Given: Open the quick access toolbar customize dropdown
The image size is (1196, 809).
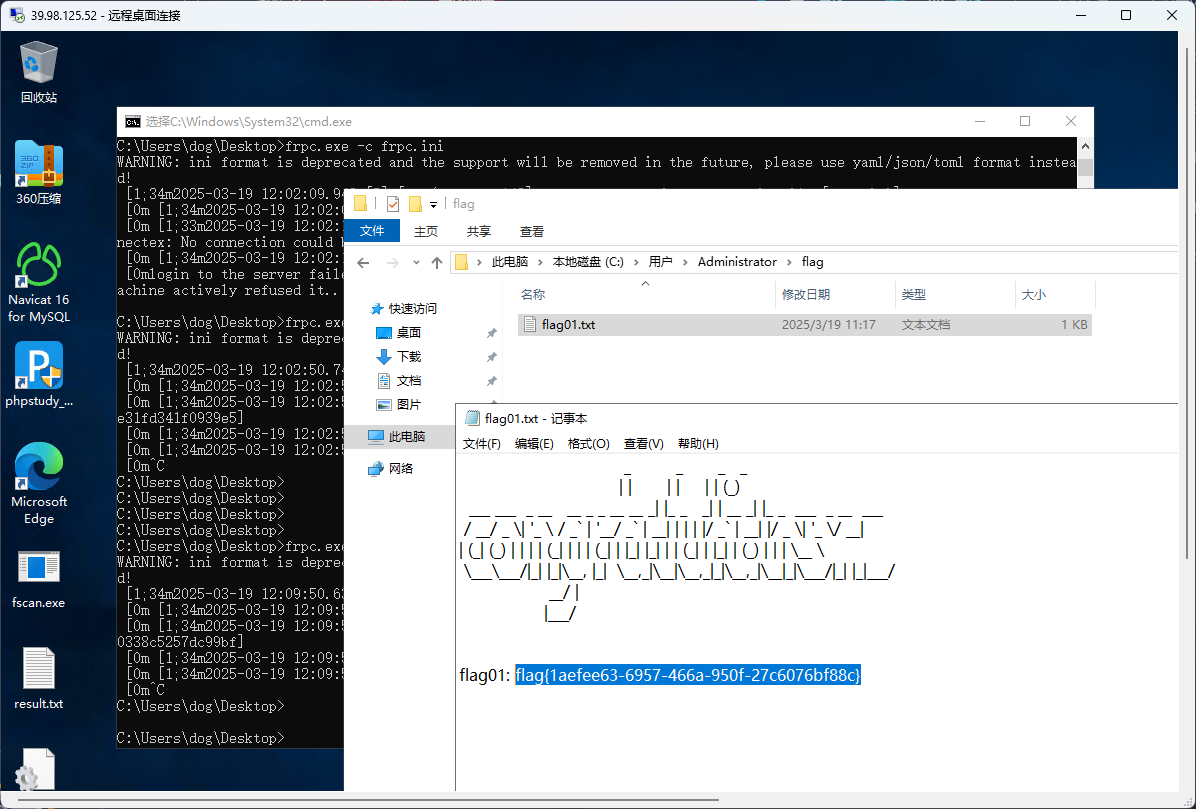Looking at the screenshot, I should (433, 204).
